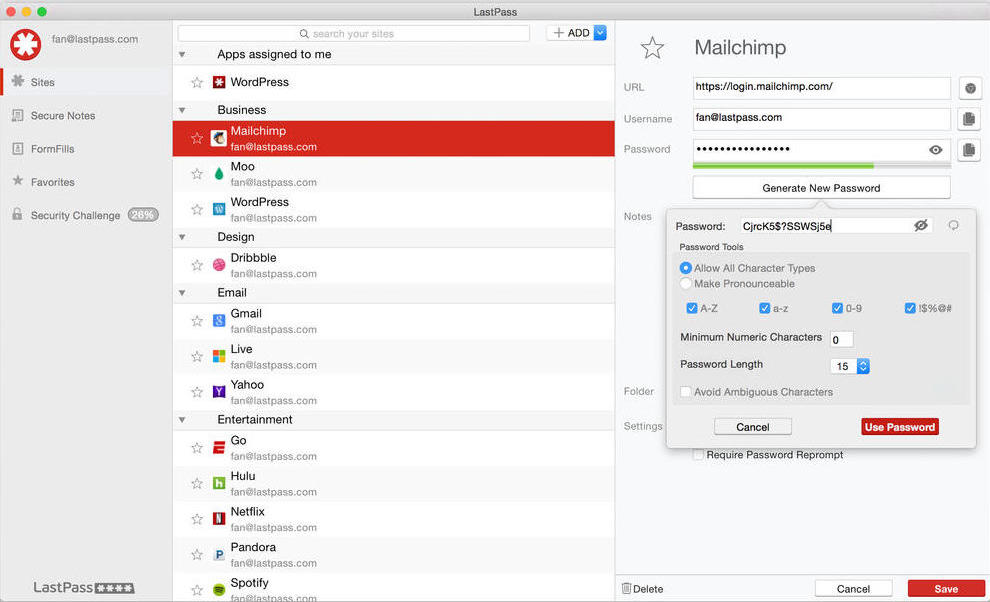Click the Netflix site icon
Viewport: 990px width, 602px height.
pos(219,519)
